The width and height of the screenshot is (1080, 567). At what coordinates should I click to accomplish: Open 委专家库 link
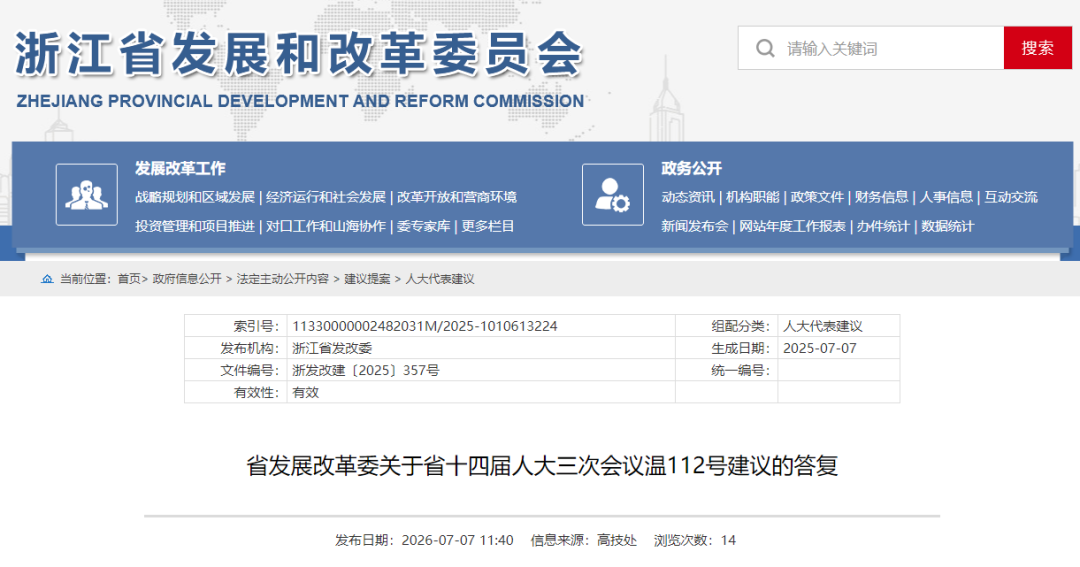tap(424, 226)
